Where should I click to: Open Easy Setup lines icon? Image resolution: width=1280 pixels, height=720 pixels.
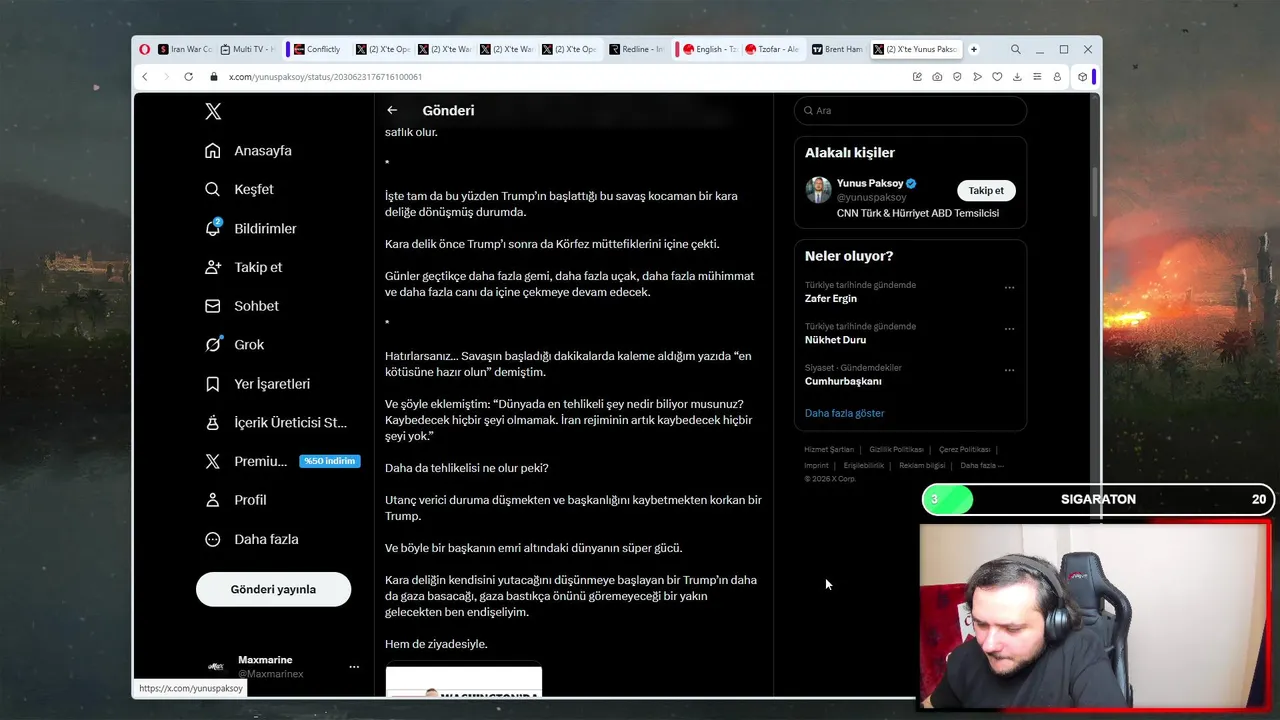[1037, 77]
